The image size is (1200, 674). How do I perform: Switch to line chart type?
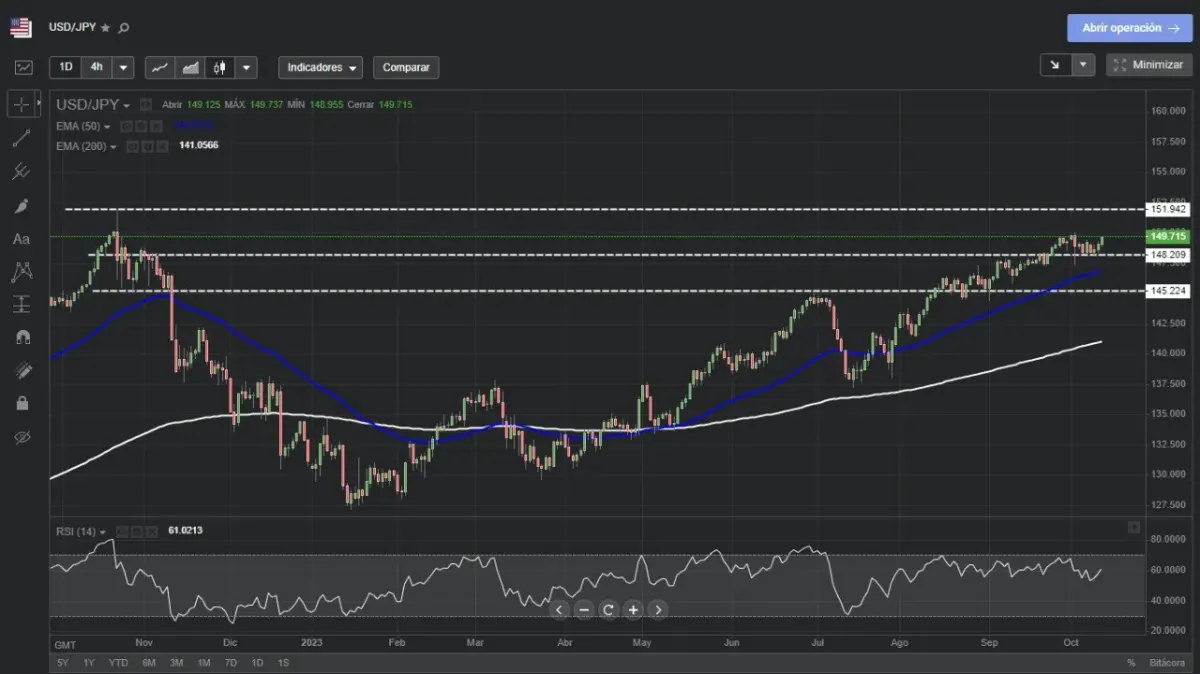(160, 68)
